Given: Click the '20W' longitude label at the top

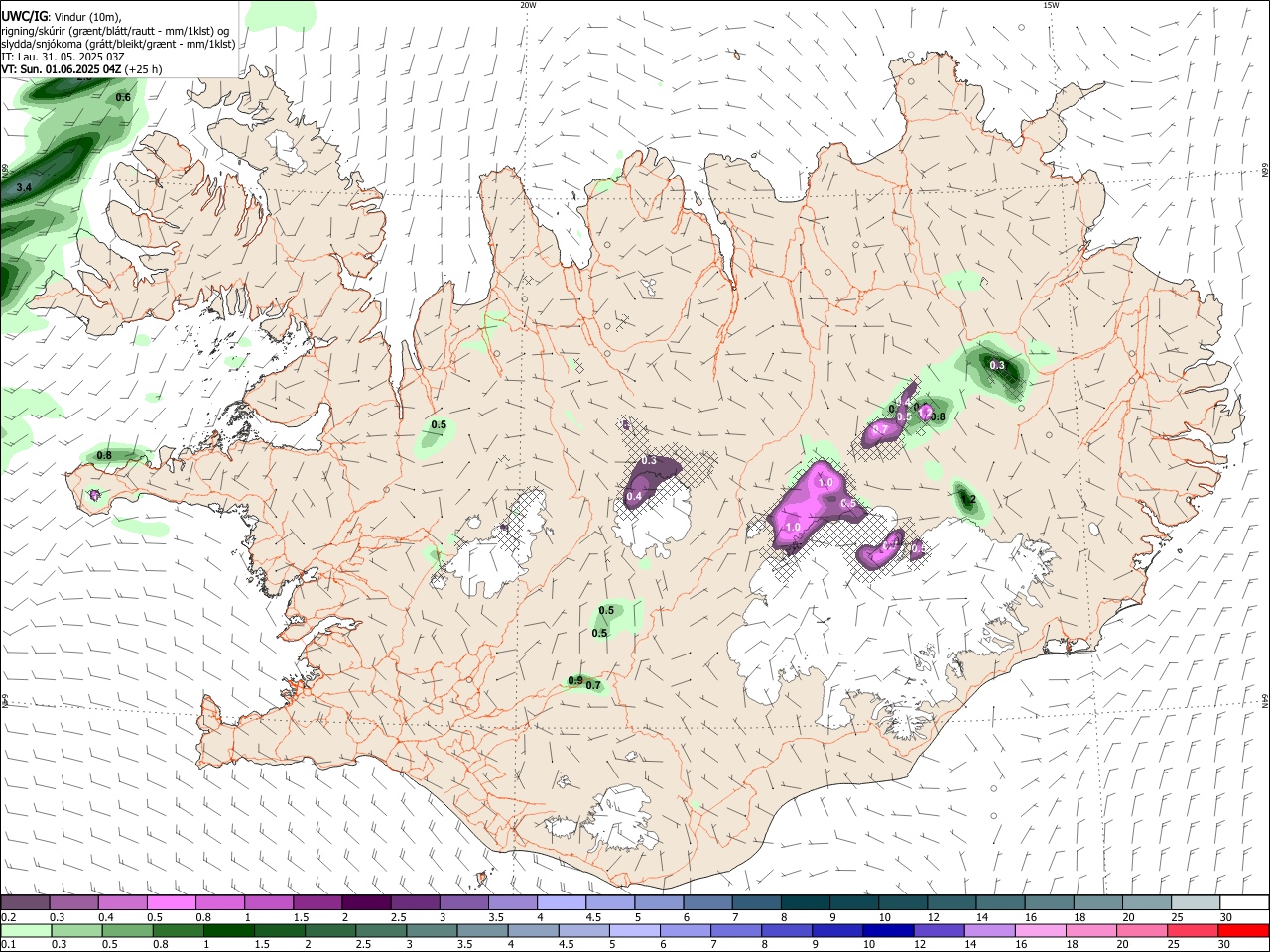Looking at the screenshot, I should point(528,5).
